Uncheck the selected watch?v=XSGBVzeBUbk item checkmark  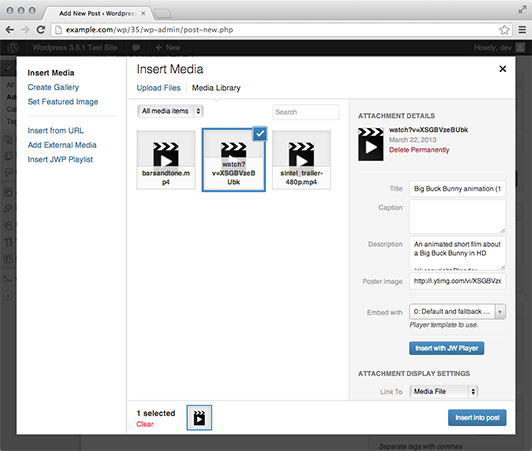(260, 134)
